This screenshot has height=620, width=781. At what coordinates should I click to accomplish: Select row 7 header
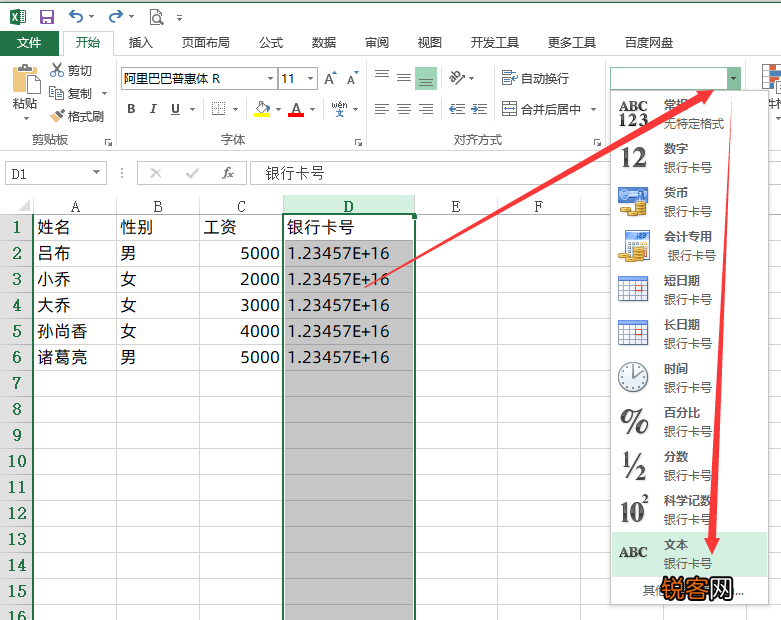(16, 383)
